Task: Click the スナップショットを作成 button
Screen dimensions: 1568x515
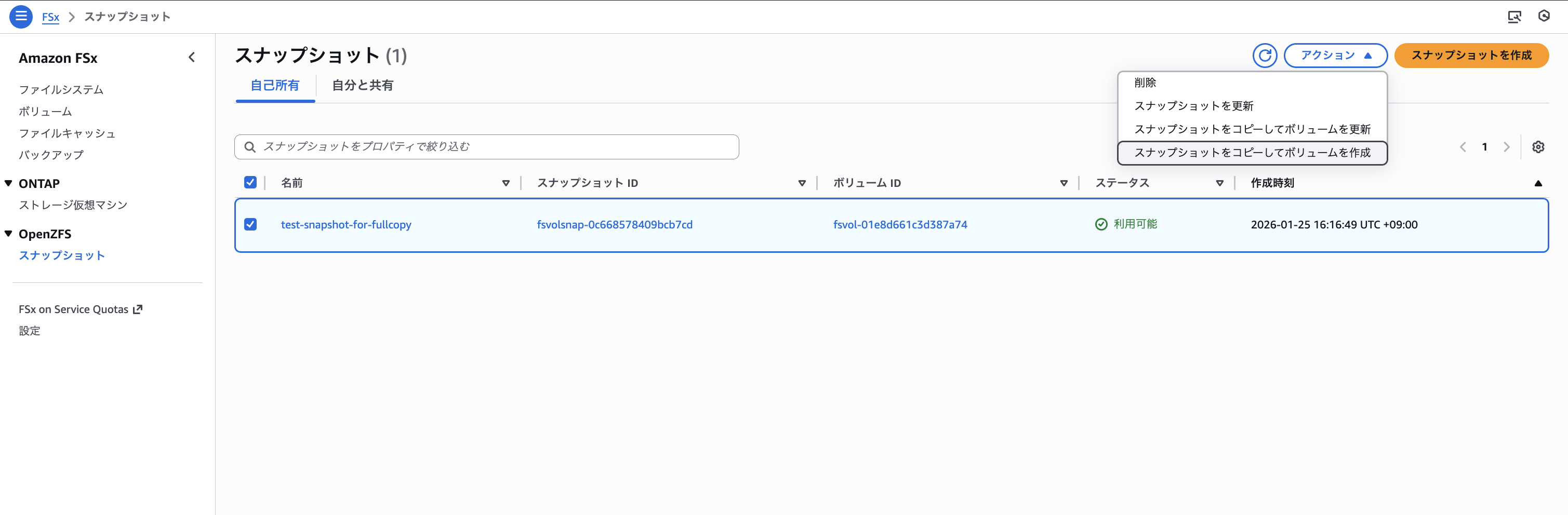Action: click(1471, 56)
